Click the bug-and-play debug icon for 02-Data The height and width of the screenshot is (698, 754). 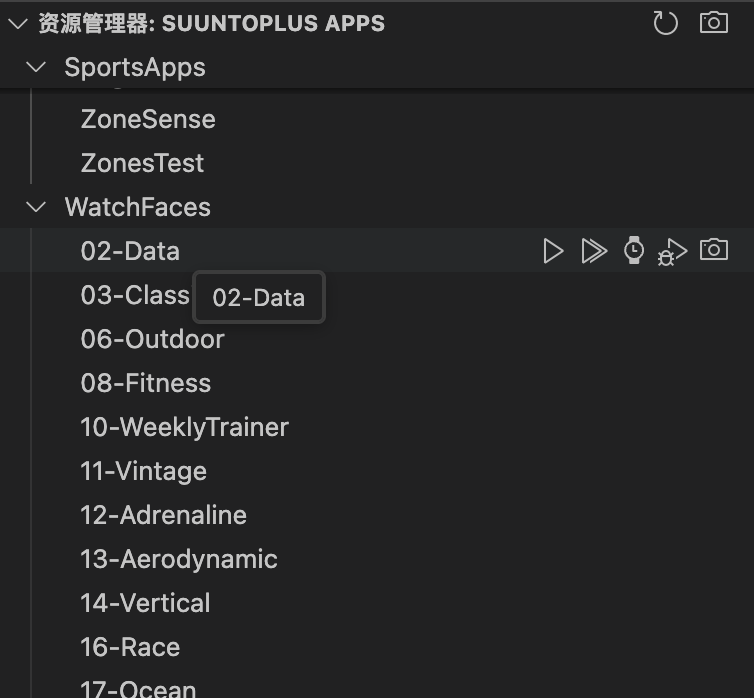pyautogui.click(x=672, y=252)
